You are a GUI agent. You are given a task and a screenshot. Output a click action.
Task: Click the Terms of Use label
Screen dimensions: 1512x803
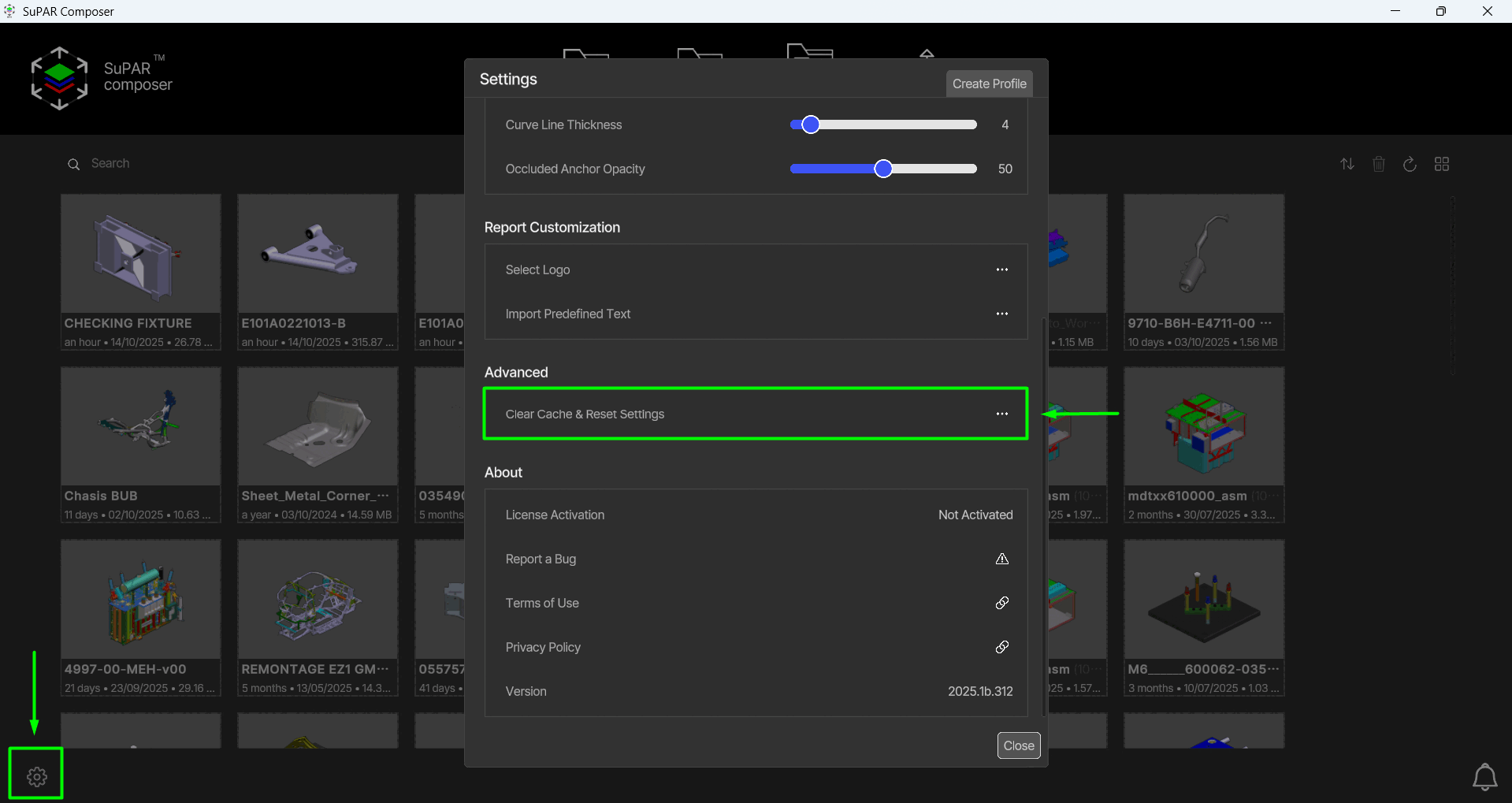[x=542, y=603]
